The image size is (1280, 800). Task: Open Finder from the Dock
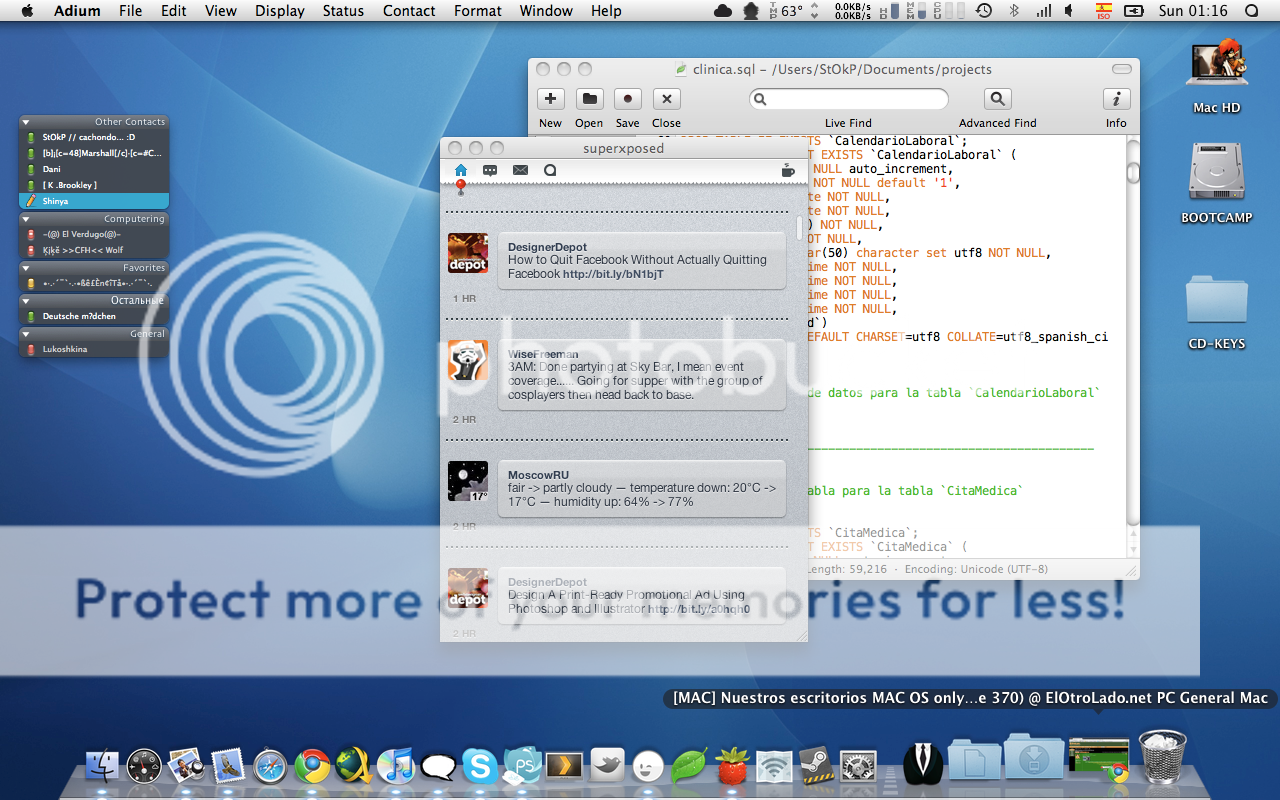[x=102, y=766]
